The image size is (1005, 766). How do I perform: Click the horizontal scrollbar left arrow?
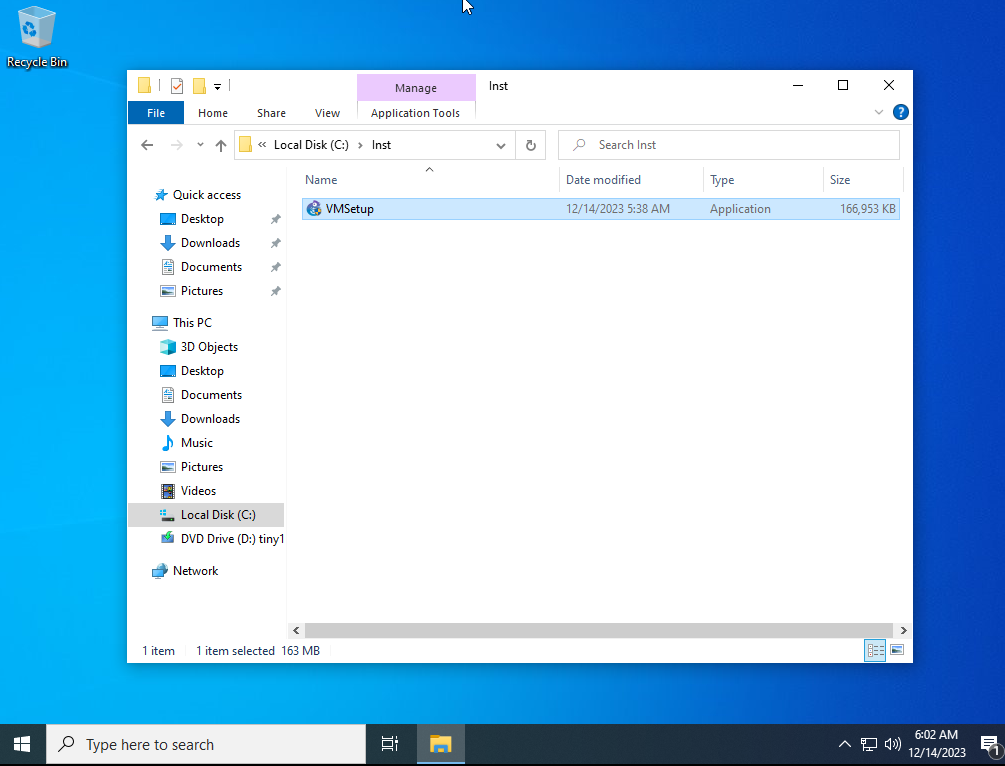pos(296,630)
